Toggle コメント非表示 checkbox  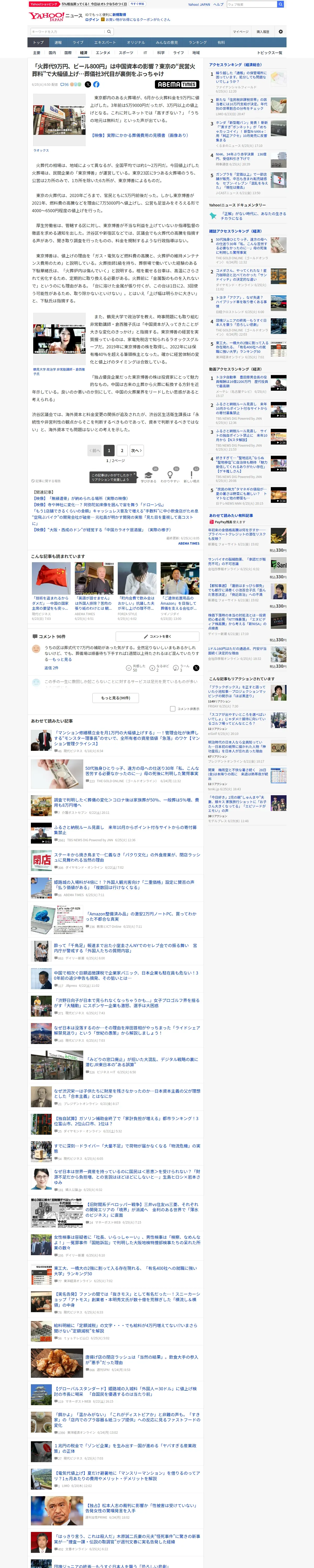[x=172, y=708]
